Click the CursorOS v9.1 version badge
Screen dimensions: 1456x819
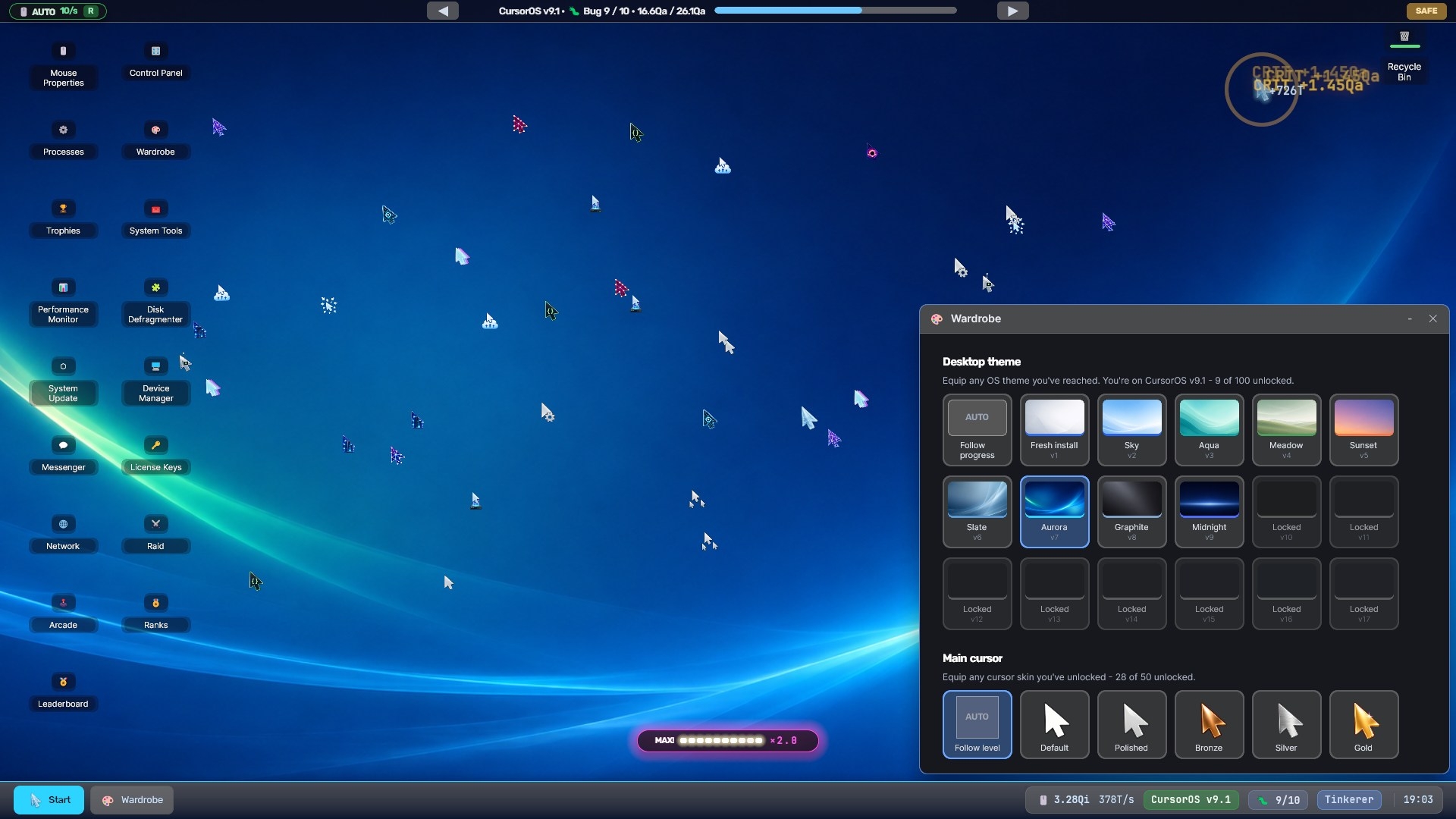pos(1191,800)
